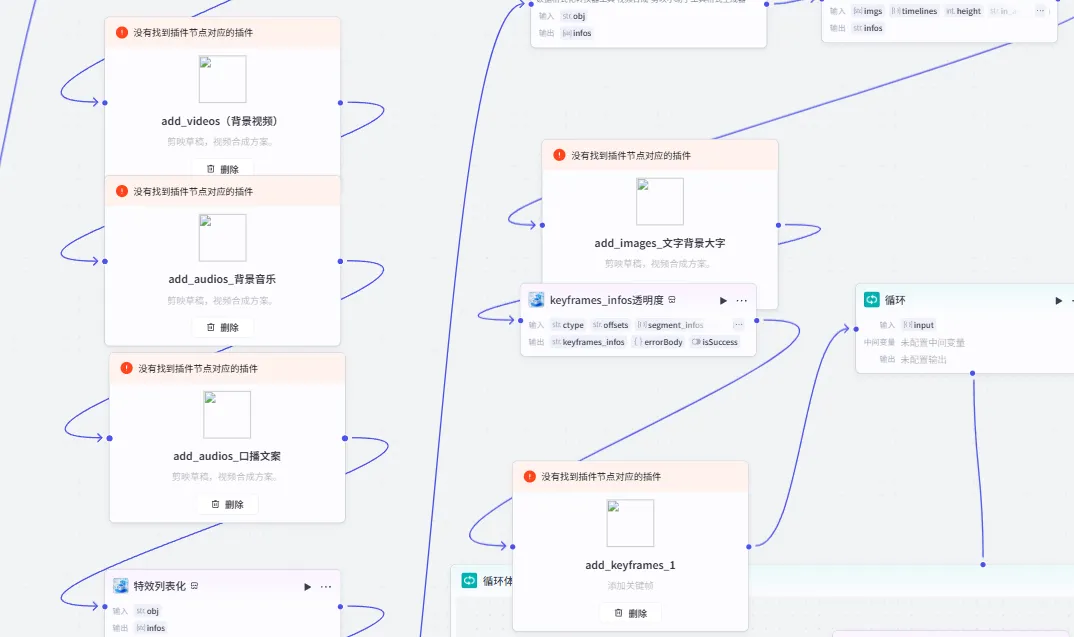
Task: Click the errorBody output tag
Action: (x=658, y=342)
